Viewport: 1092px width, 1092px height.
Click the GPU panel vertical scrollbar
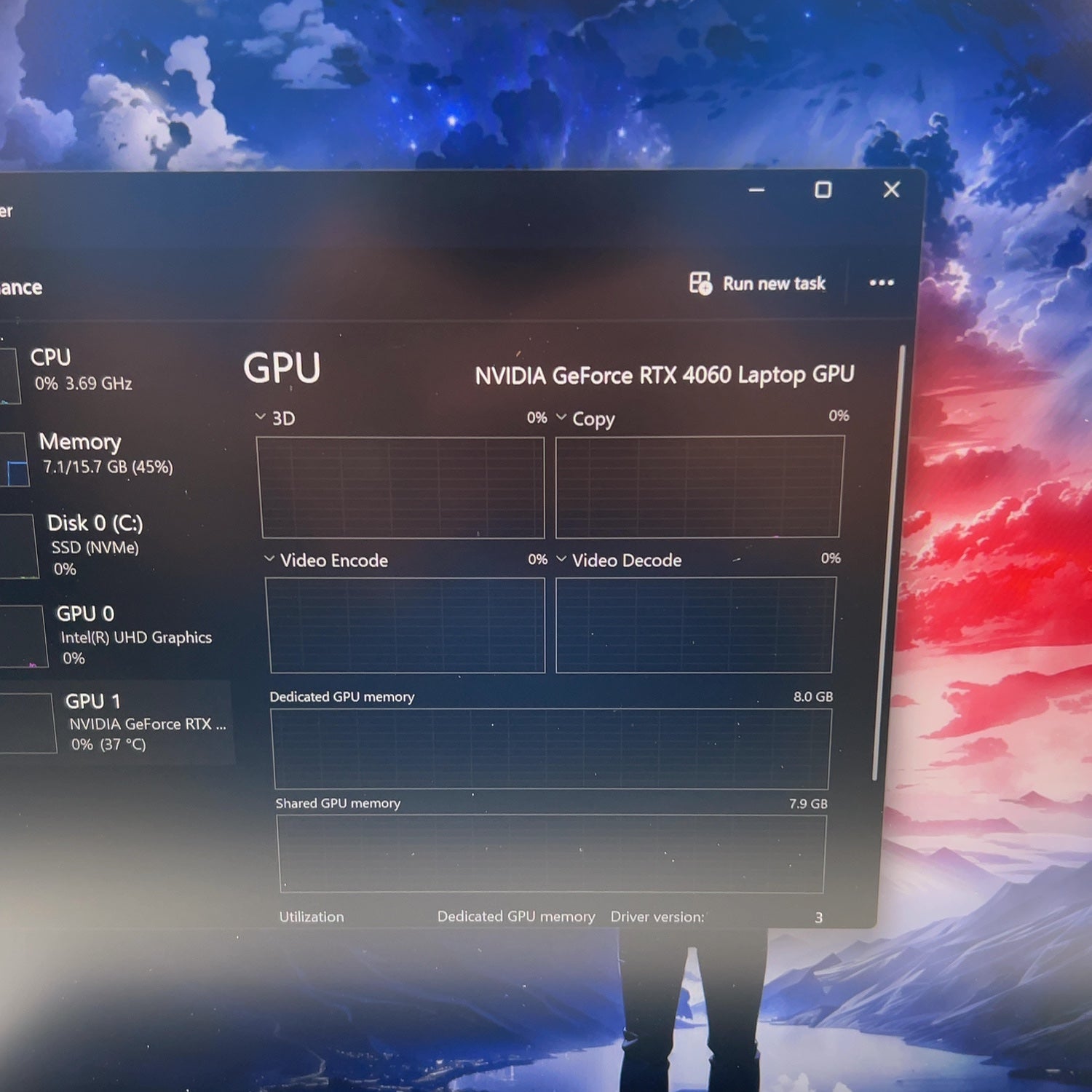pos(888,564)
